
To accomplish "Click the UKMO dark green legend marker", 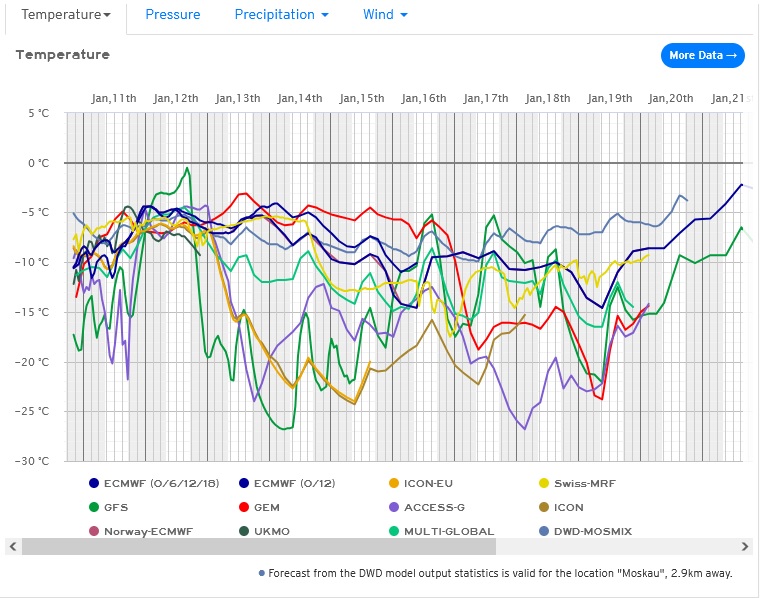I will point(244,531).
